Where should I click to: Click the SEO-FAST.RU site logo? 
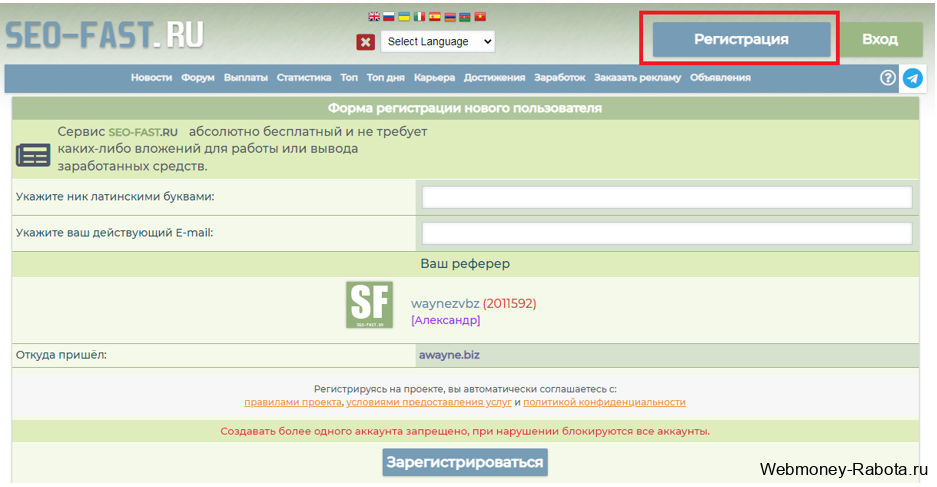pyautogui.click(x=105, y=35)
